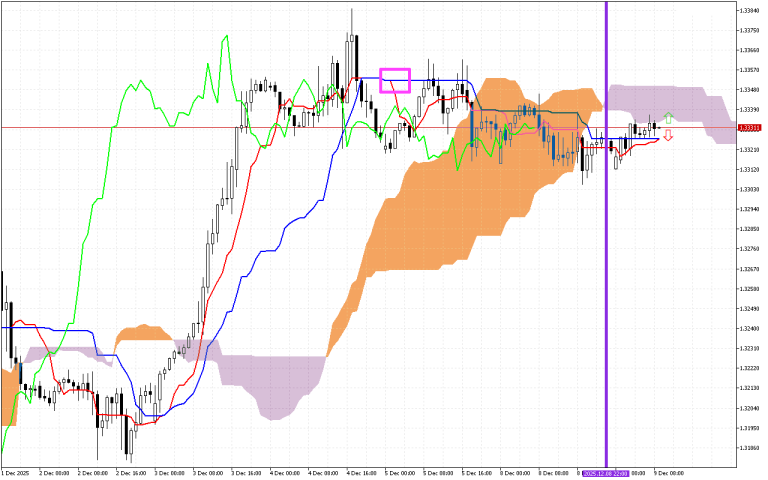Click the 1.33840 price scale label
The image size is (768, 480).
coord(749,10)
